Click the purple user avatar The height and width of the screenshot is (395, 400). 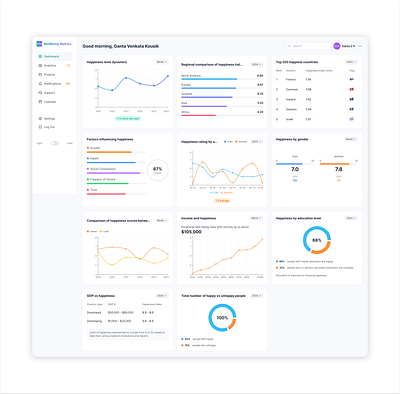(337, 46)
